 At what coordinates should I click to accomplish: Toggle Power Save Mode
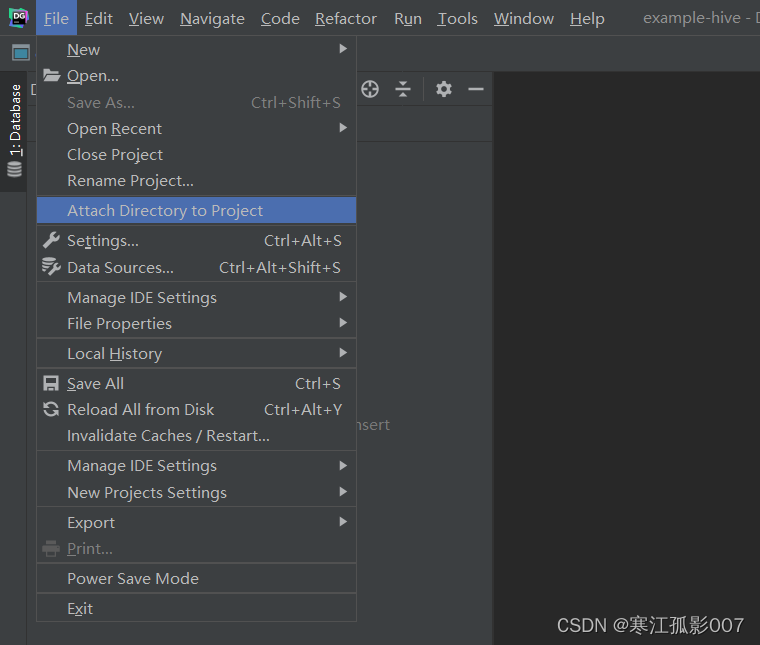click(196, 579)
